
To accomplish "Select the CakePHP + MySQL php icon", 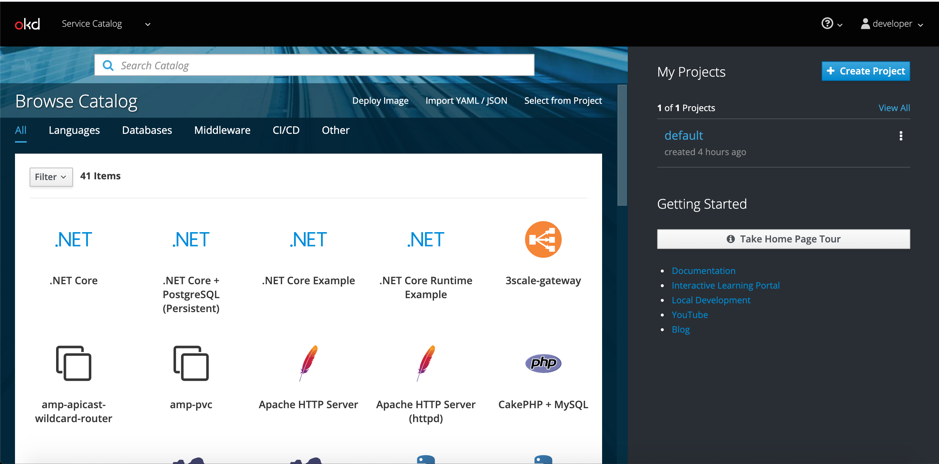I will point(543,363).
